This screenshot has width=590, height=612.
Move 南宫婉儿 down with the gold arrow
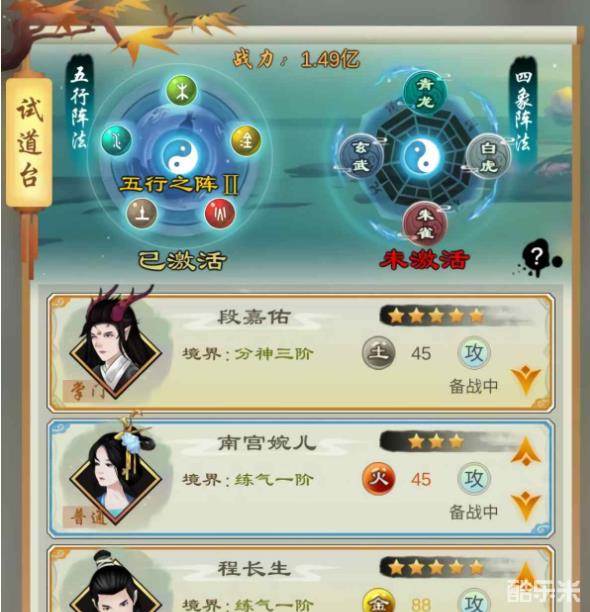(526, 506)
